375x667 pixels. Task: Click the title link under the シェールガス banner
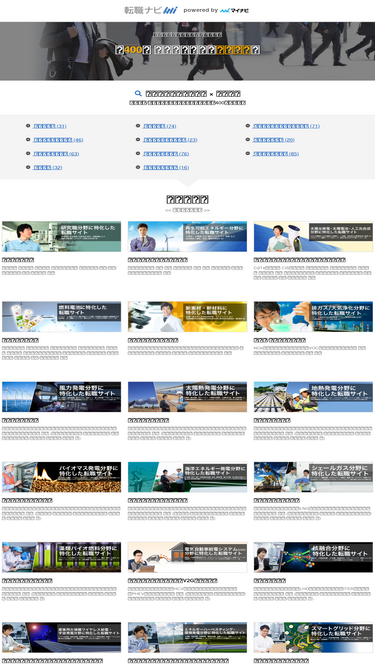(277, 501)
